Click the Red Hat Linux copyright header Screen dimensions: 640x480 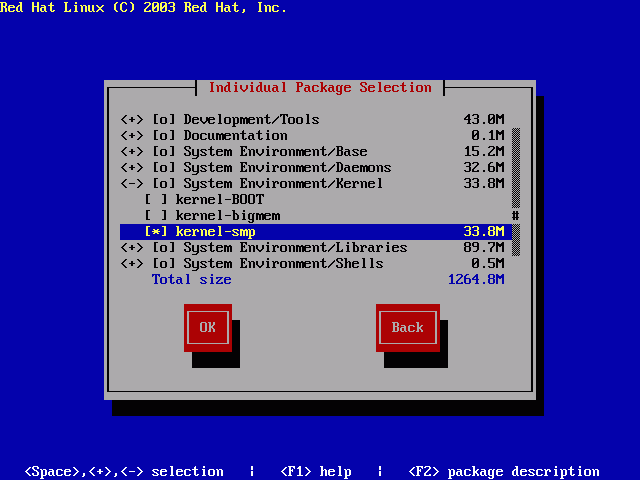pos(143,7)
